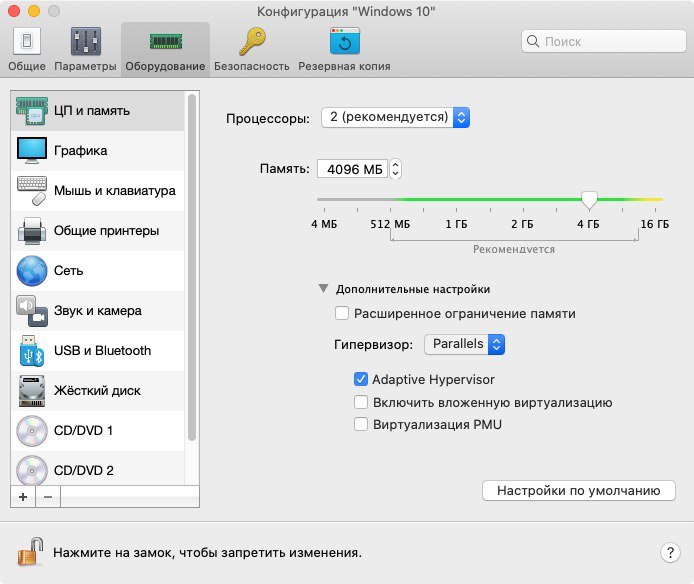
Task: Click the CD/DVD 2 disc icon
Action: 32,470
